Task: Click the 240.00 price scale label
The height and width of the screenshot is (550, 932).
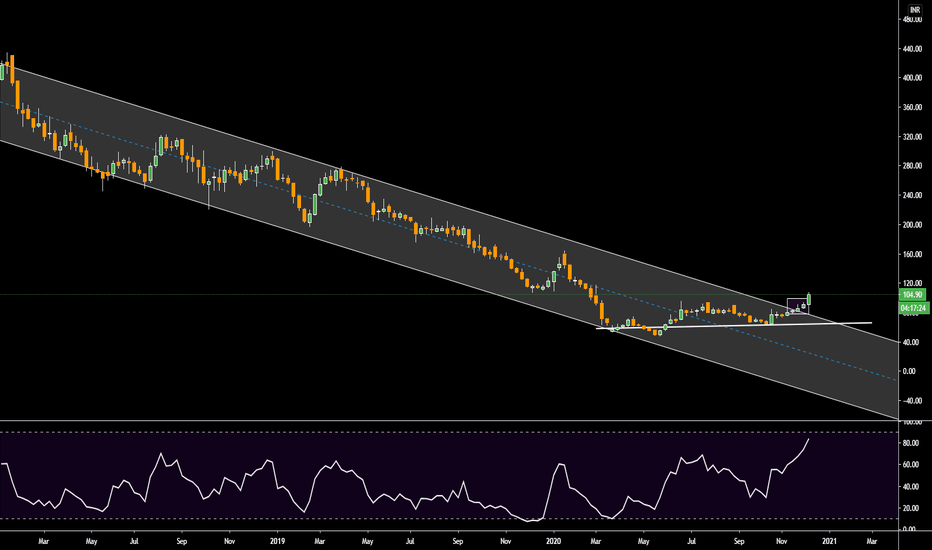Action: tap(912, 196)
